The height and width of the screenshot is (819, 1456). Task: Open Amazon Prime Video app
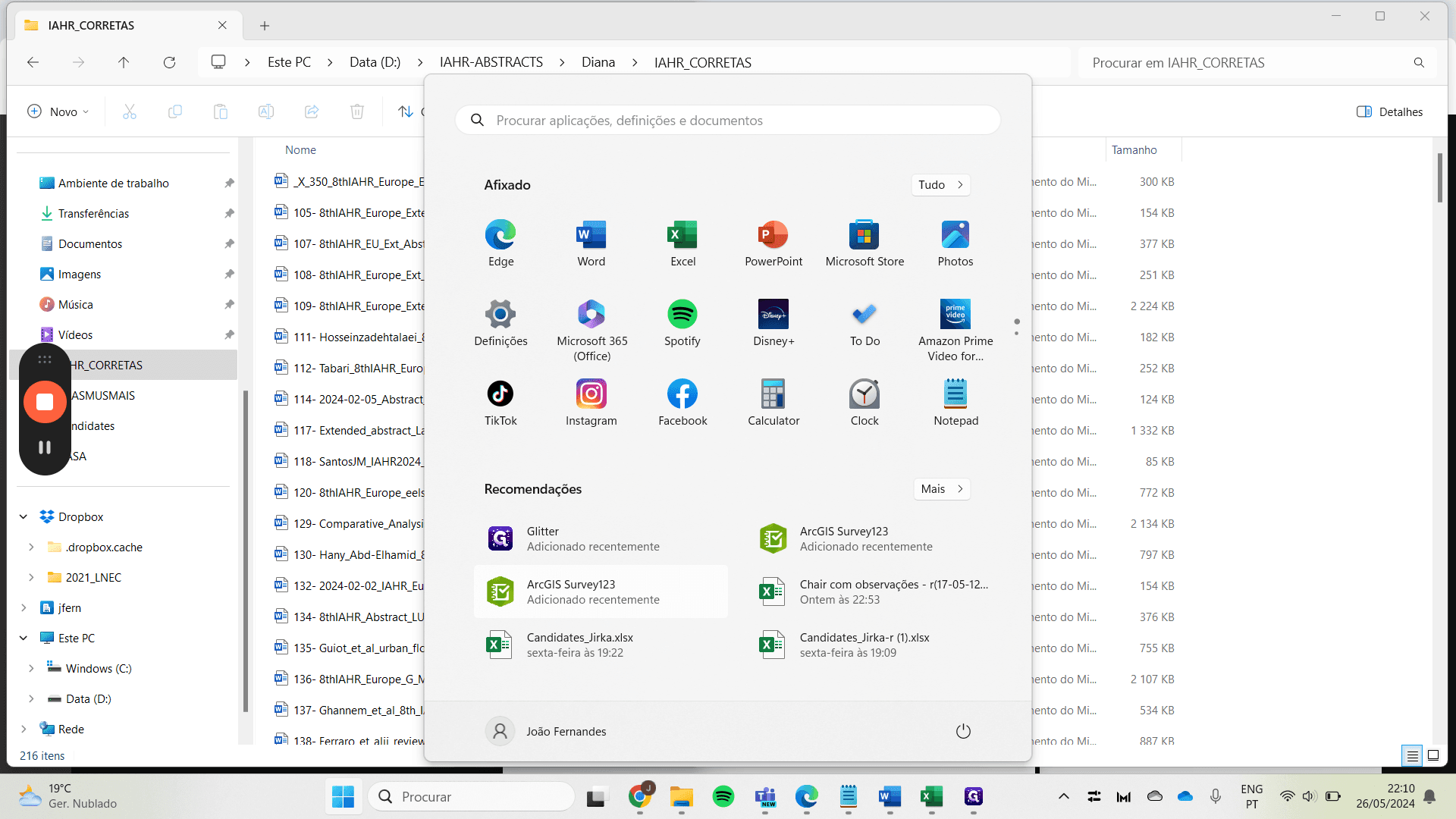[955, 330]
